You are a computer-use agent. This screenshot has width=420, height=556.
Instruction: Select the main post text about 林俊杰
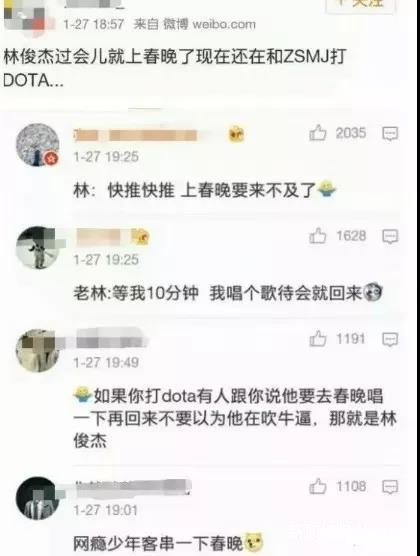click(x=175, y=69)
